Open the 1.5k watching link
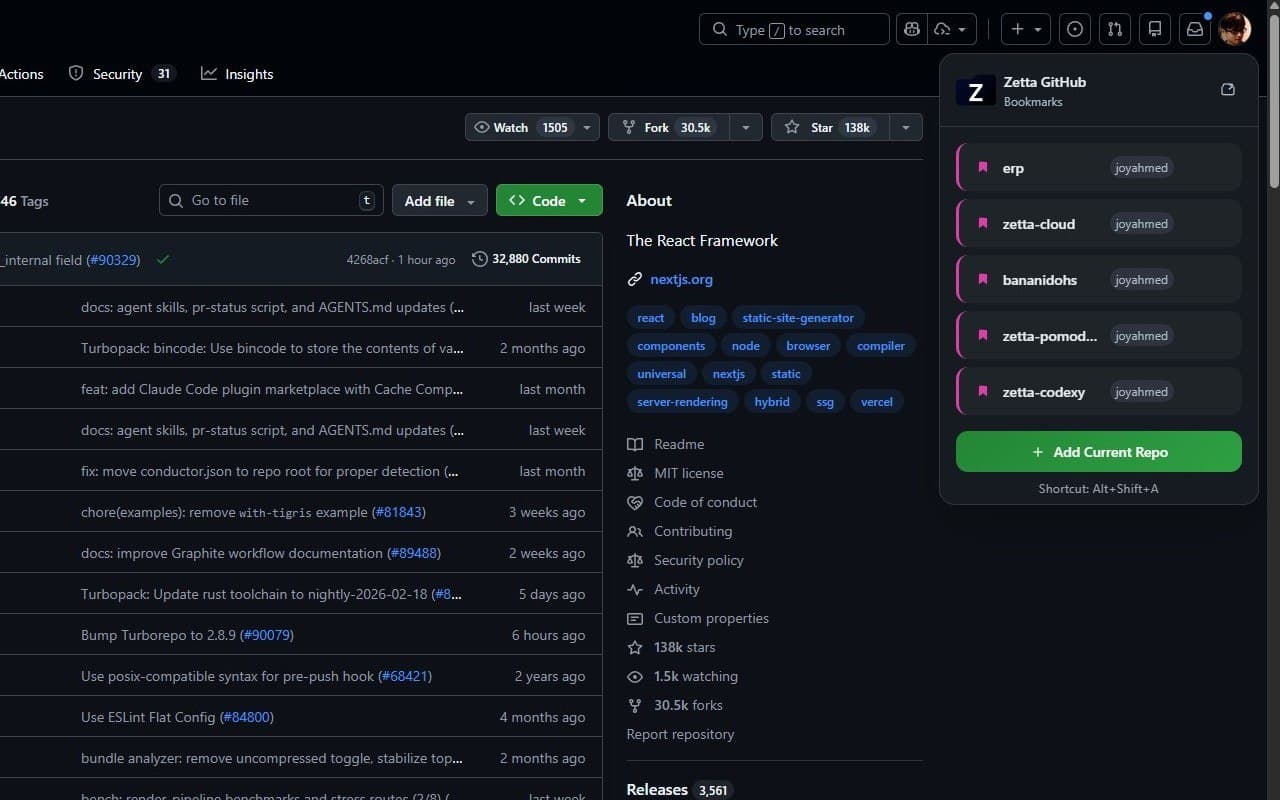 coord(696,676)
